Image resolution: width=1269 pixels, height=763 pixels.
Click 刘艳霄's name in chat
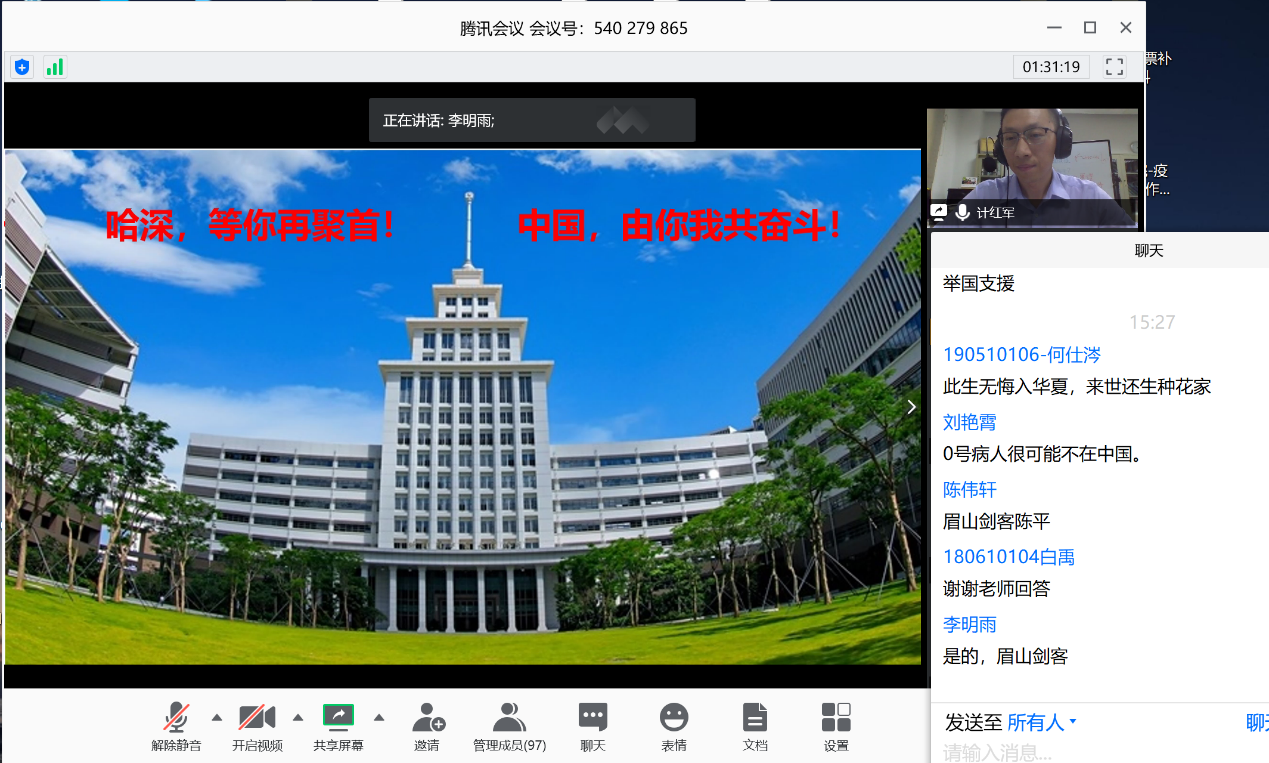(969, 422)
